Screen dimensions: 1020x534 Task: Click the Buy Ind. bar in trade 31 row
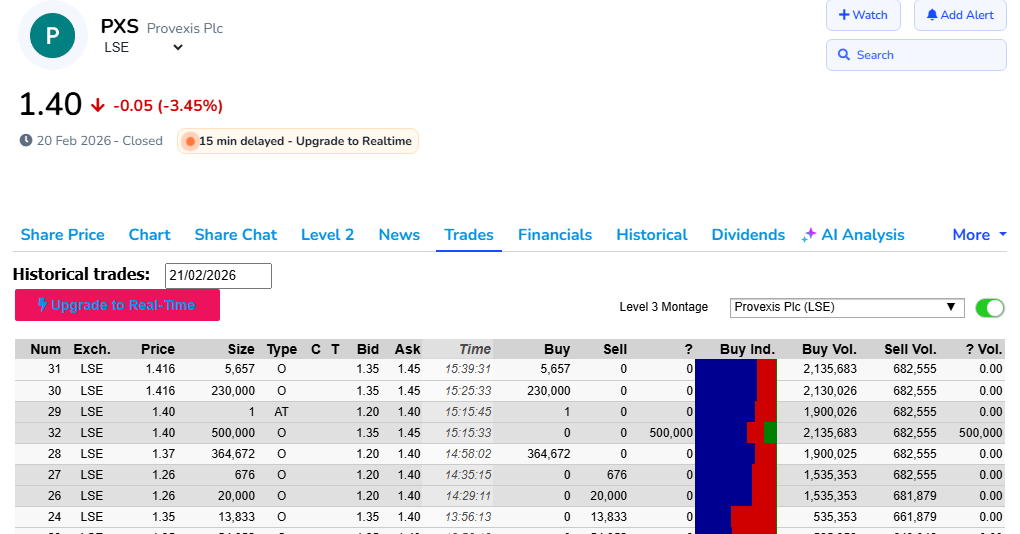tap(736, 369)
